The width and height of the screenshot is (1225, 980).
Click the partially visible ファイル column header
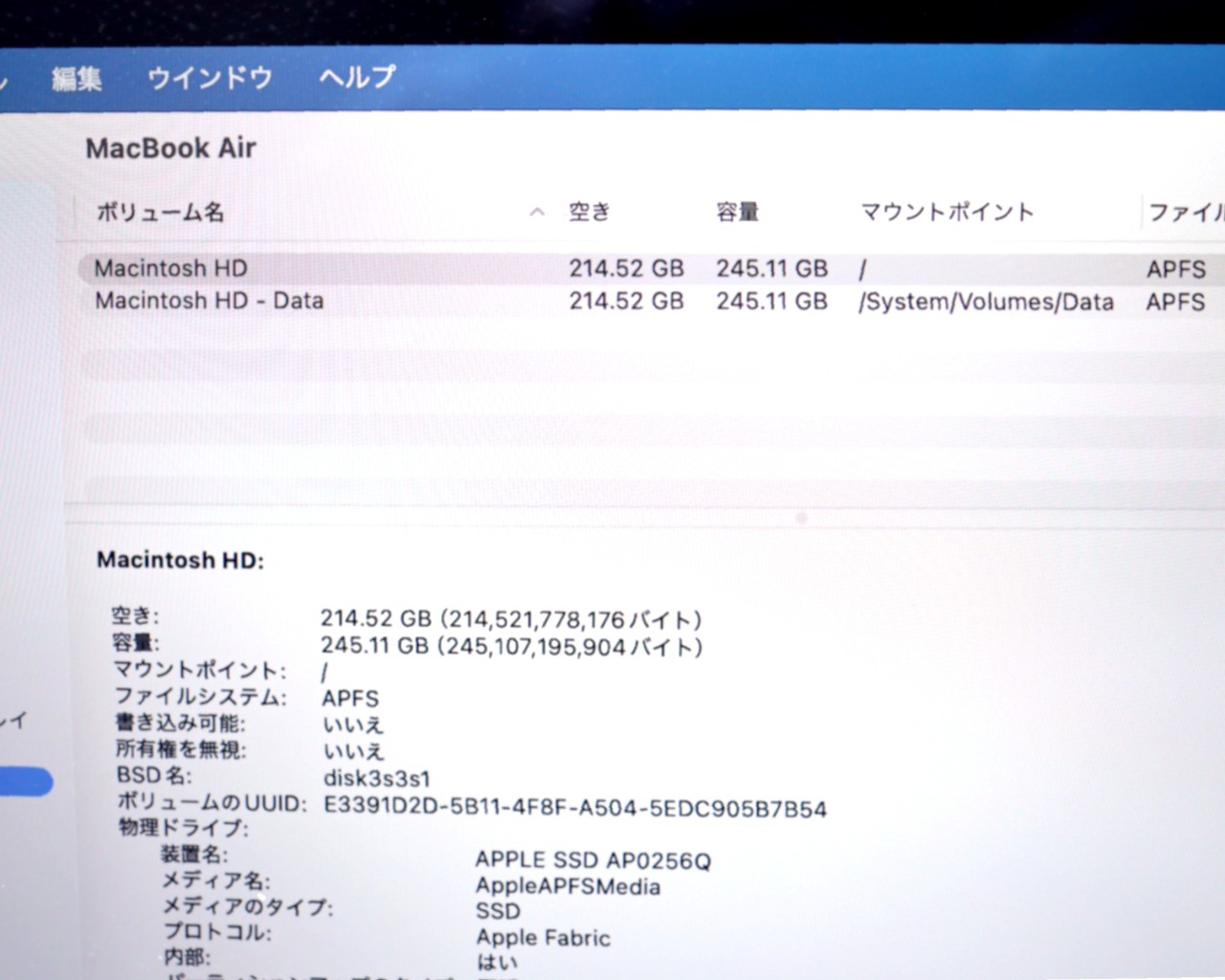click(1185, 212)
